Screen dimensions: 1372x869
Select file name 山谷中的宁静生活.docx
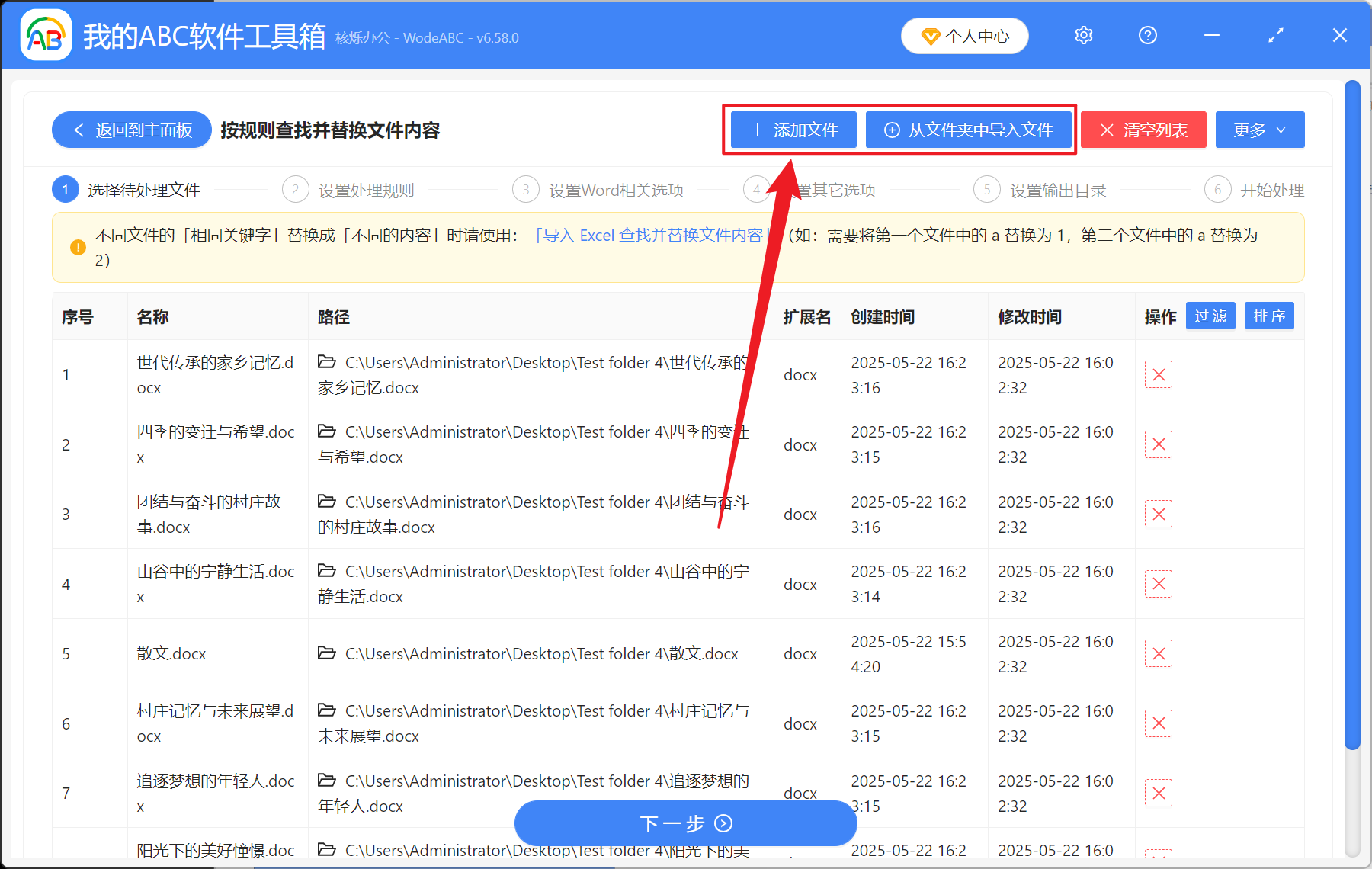tap(216, 584)
